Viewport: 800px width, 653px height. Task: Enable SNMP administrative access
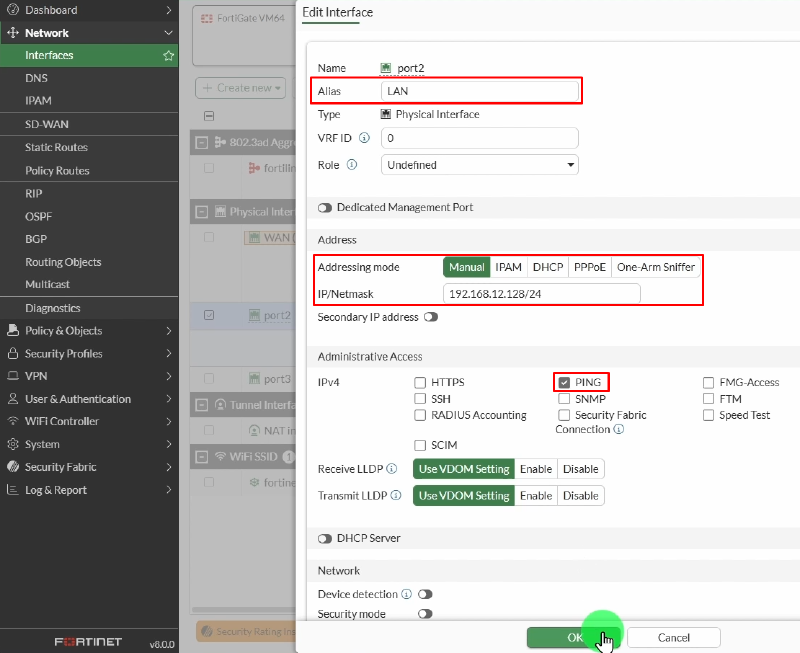564,398
